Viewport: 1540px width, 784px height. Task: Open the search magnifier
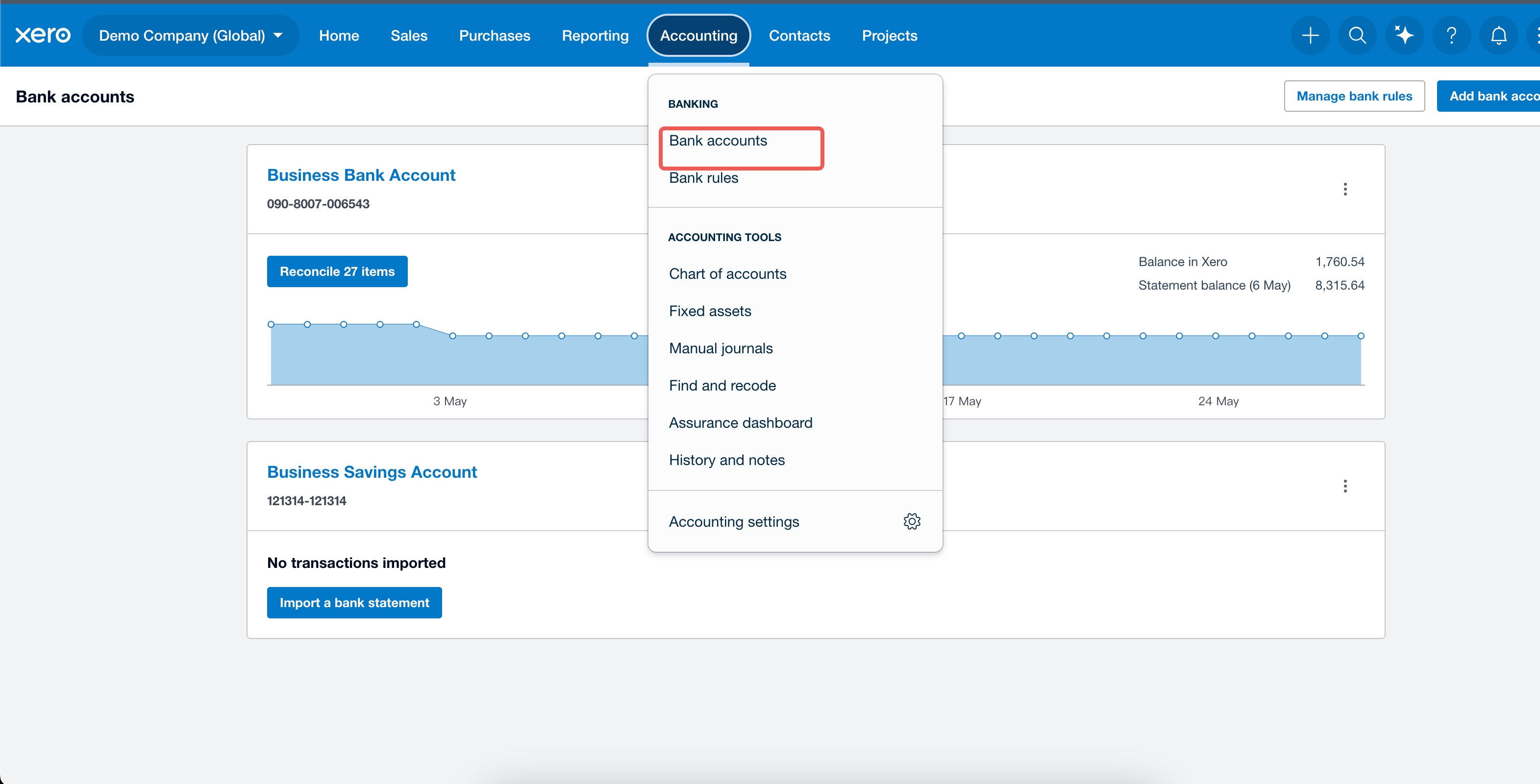[1357, 35]
